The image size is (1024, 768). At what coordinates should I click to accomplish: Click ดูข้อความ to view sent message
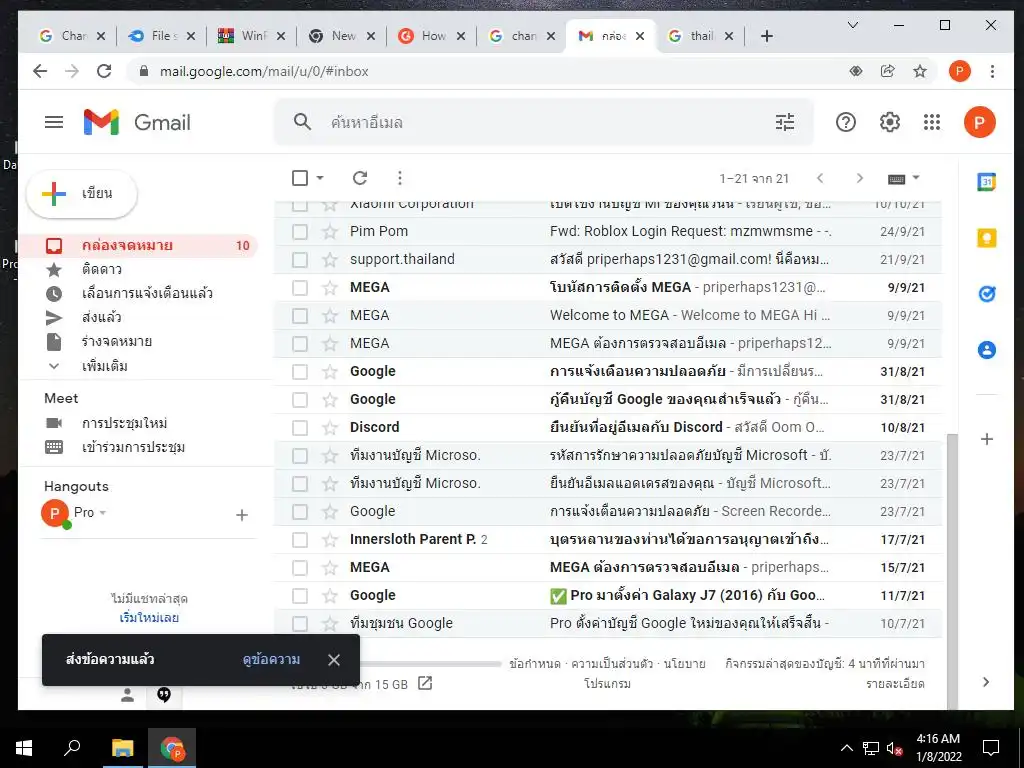271,660
